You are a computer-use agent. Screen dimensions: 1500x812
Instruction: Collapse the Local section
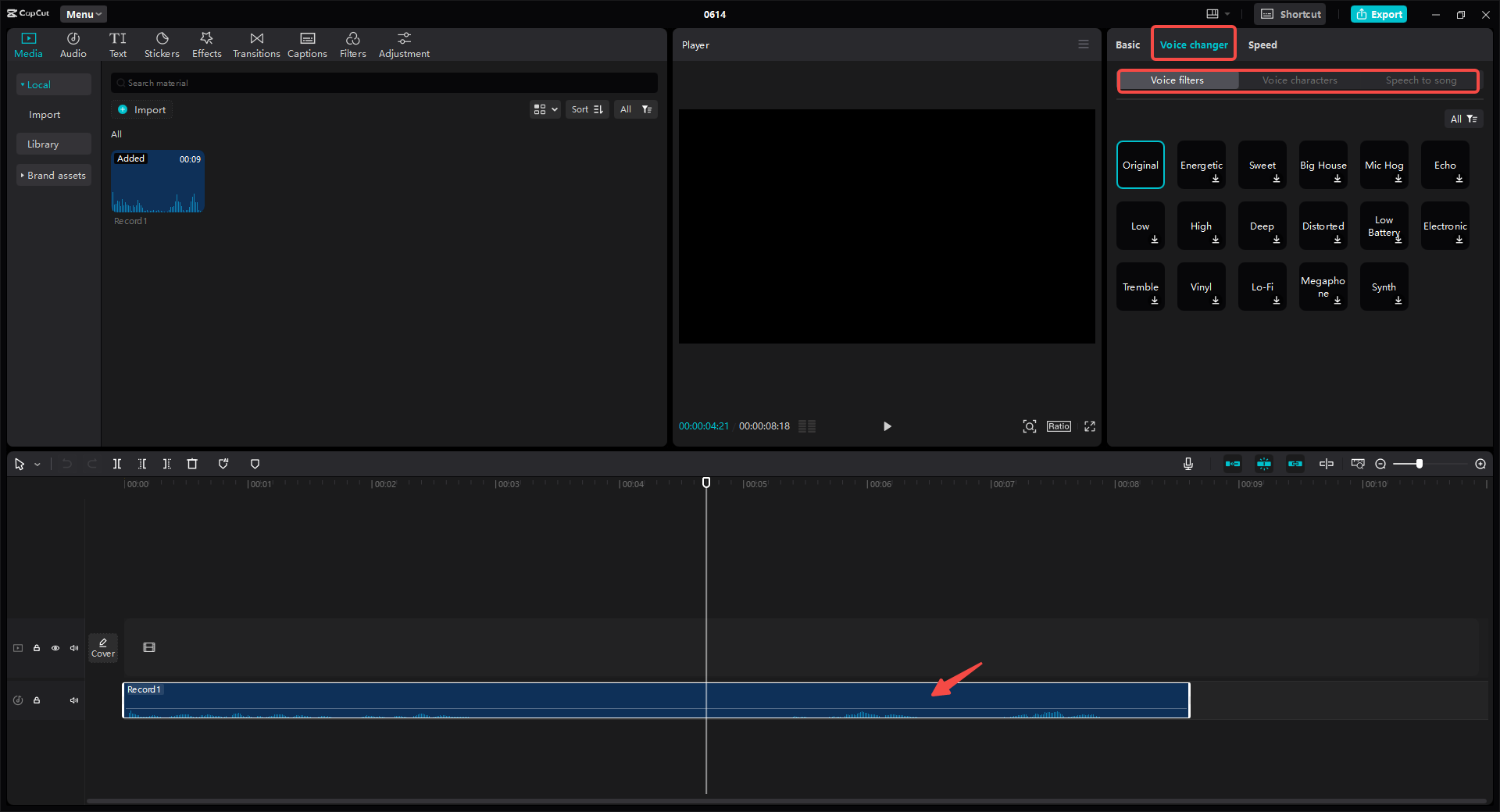pos(53,84)
